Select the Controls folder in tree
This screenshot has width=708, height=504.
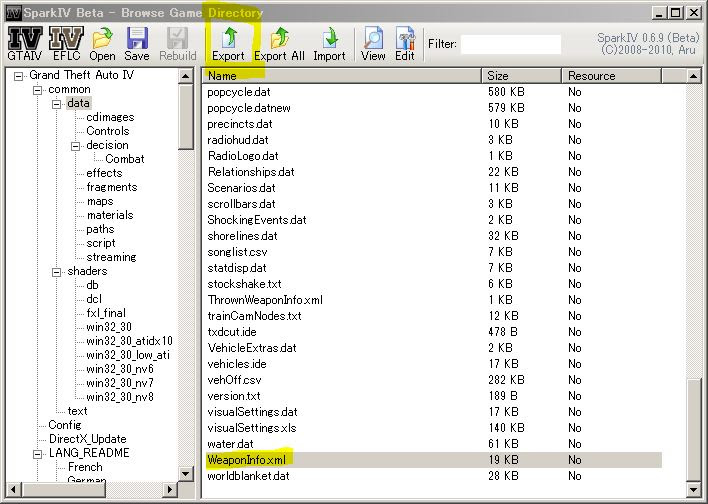coord(107,131)
